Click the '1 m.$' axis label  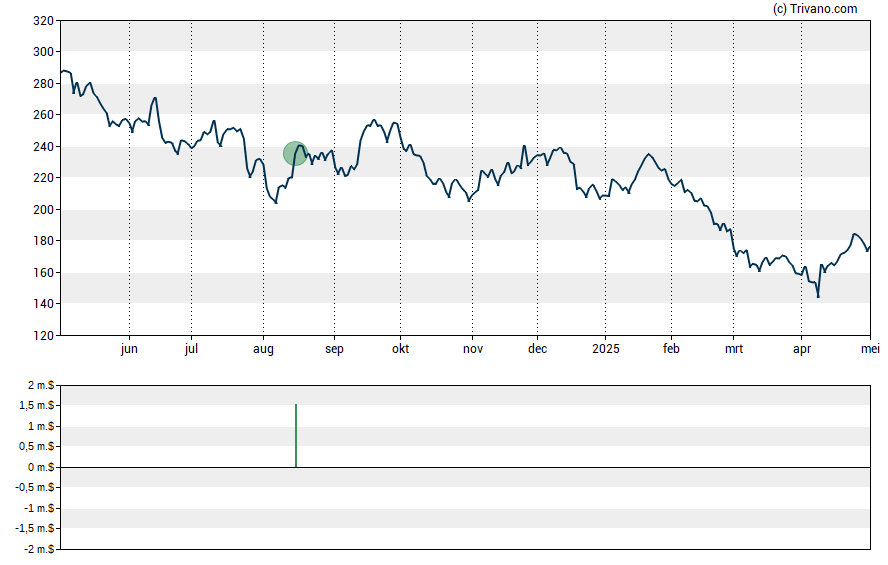pos(41,426)
